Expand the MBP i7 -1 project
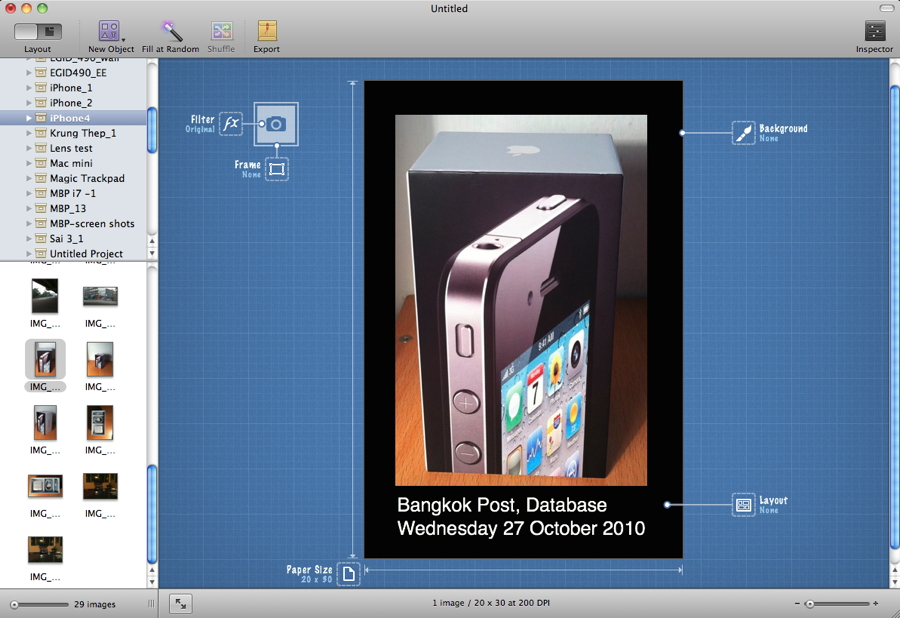 [x=29, y=193]
